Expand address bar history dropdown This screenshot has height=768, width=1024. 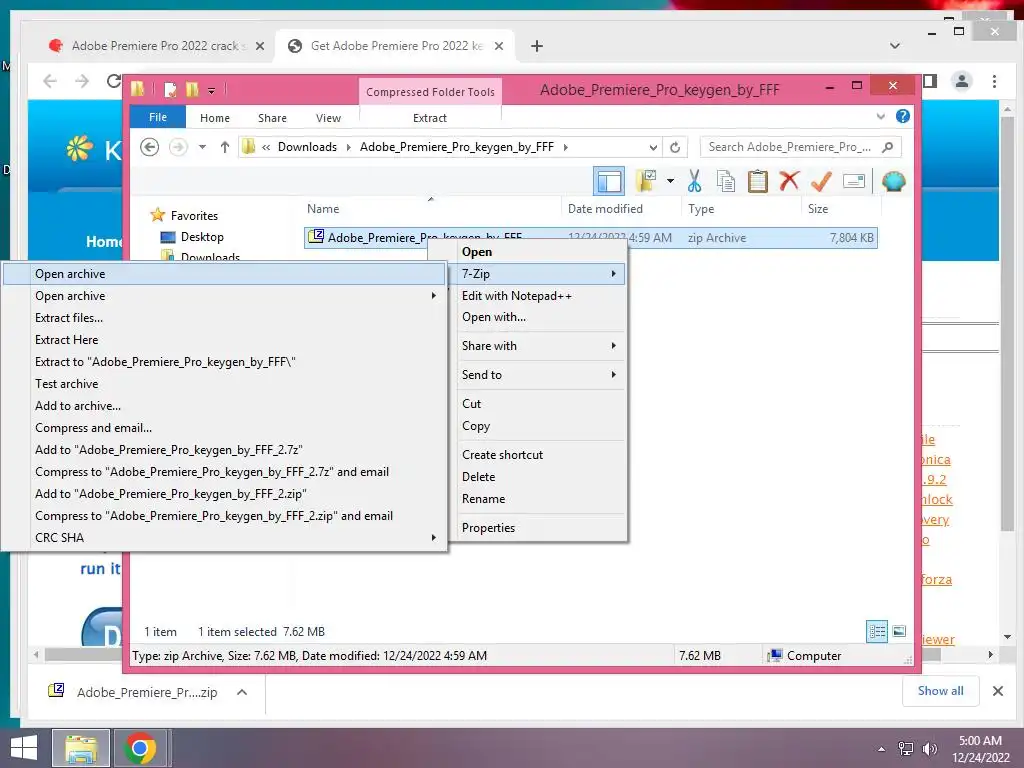(652, 148)
